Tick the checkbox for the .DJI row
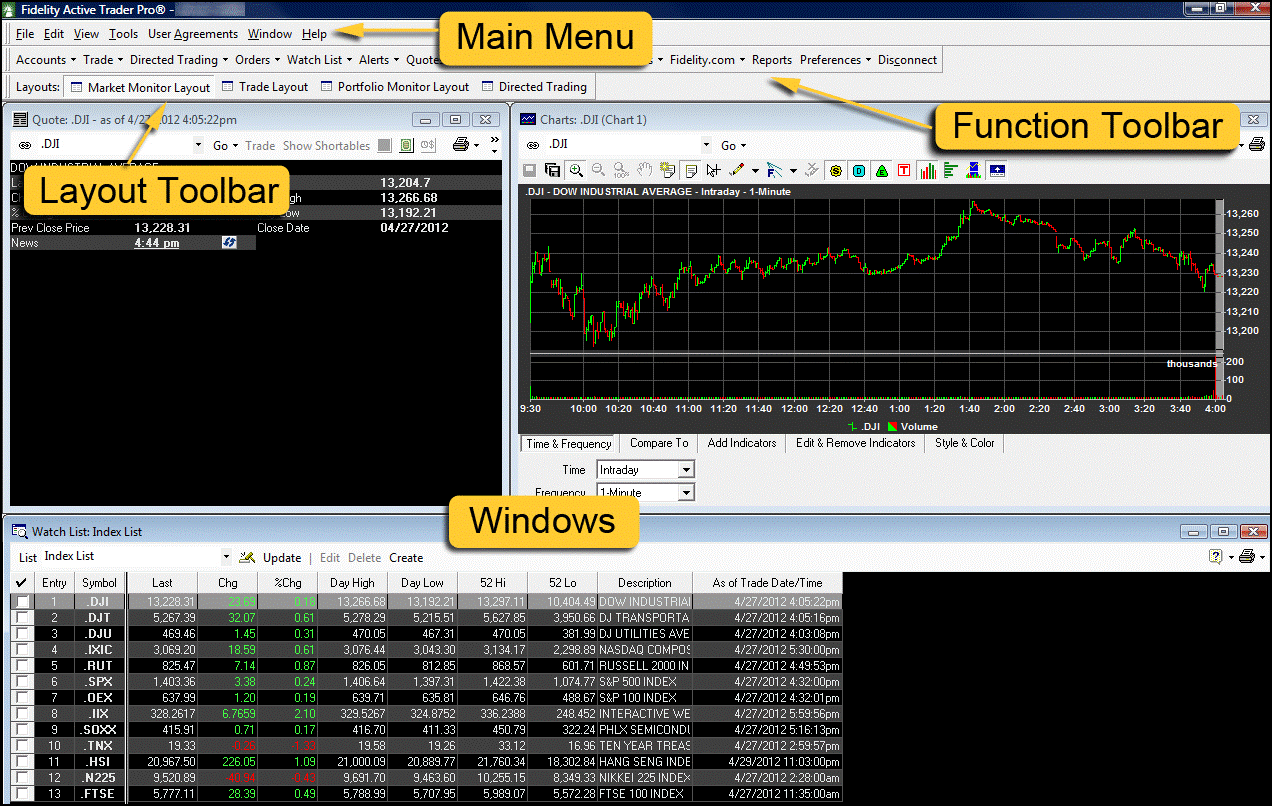The image size is (1272, 806). tap(22, 602)
